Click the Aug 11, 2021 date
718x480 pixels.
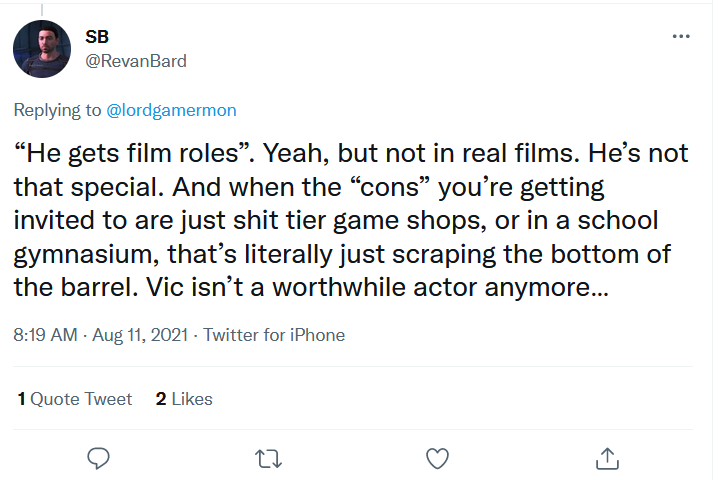pos(140,335)
